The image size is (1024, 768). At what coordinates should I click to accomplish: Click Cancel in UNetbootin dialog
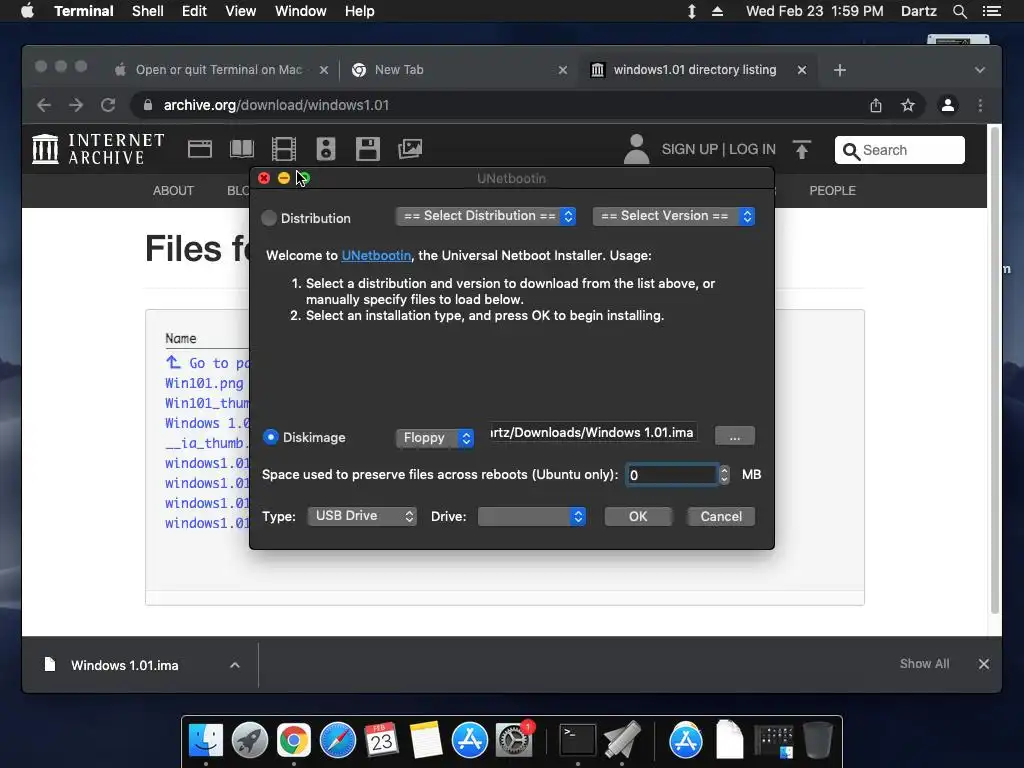(x=721, y=517)
